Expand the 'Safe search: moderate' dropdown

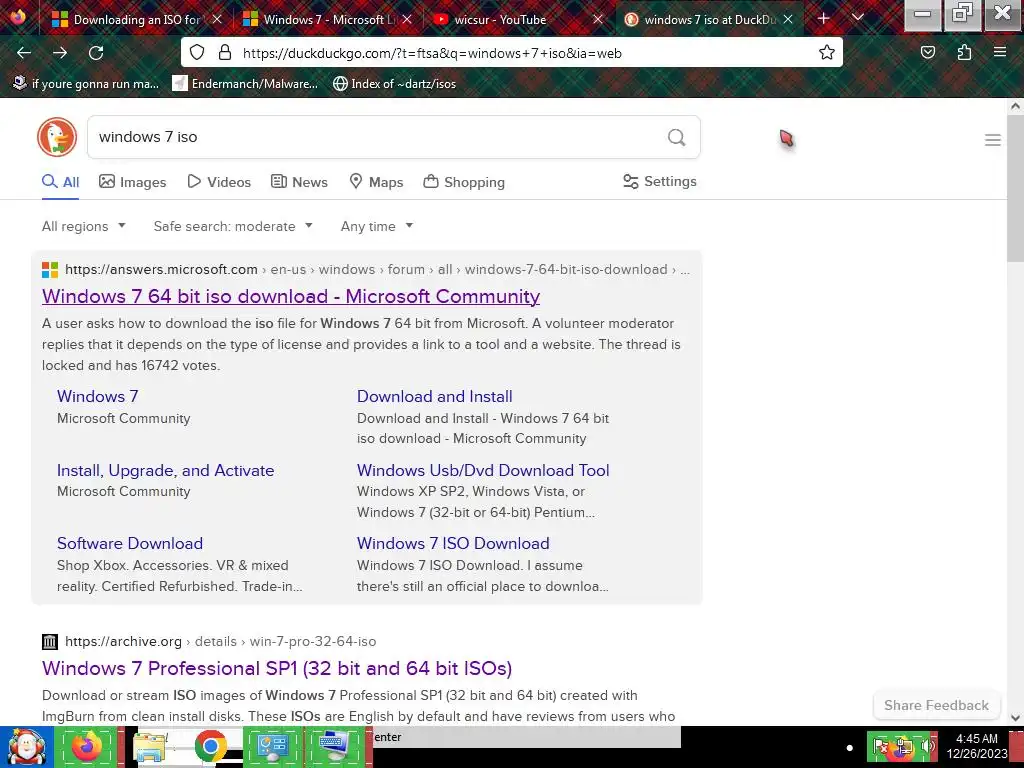click(233, 227)
